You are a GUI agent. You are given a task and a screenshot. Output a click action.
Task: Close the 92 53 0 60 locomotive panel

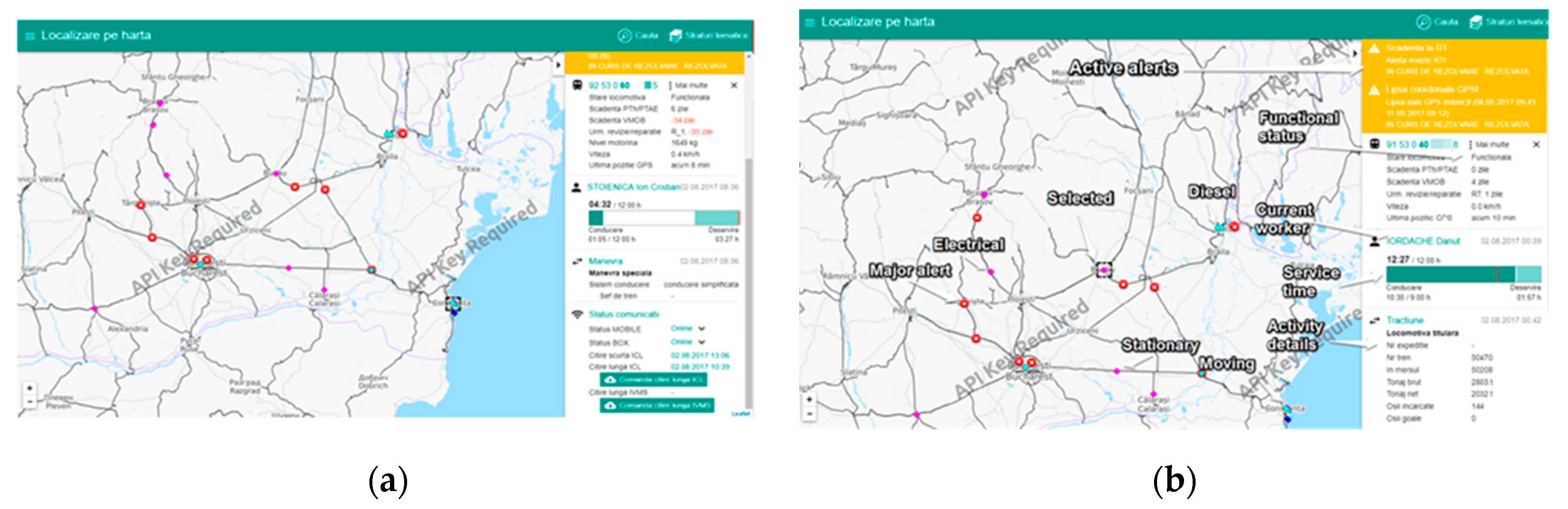pos(734,86)
